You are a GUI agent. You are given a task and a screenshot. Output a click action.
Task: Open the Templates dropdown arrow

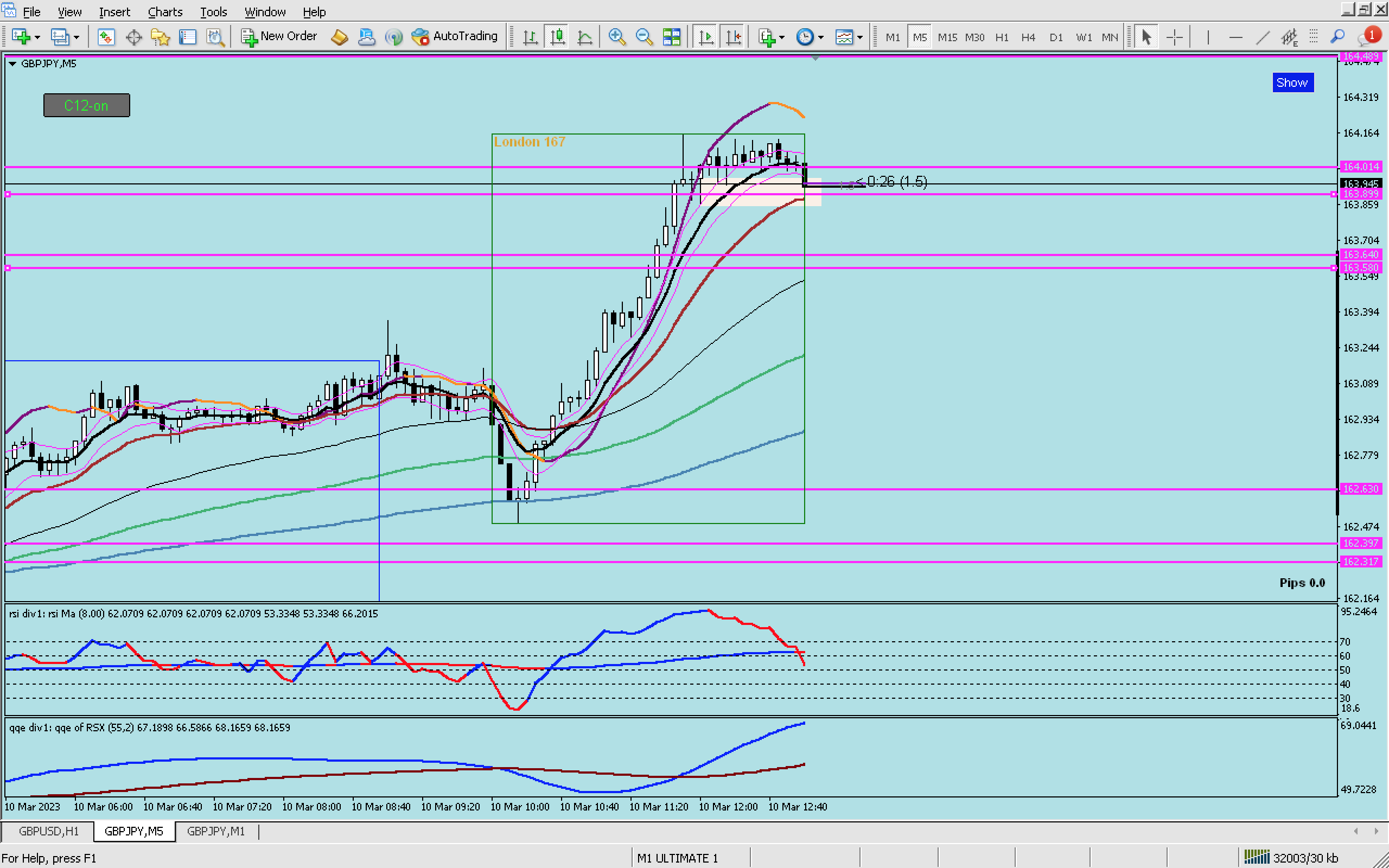pos(860,37)
